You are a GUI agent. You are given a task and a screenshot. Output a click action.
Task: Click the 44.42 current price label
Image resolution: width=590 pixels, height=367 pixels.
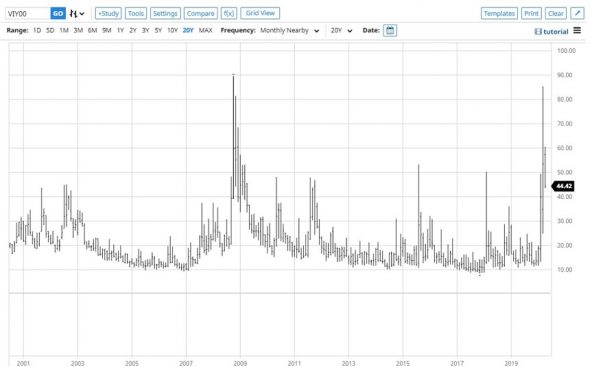click(x=563, y=186)
